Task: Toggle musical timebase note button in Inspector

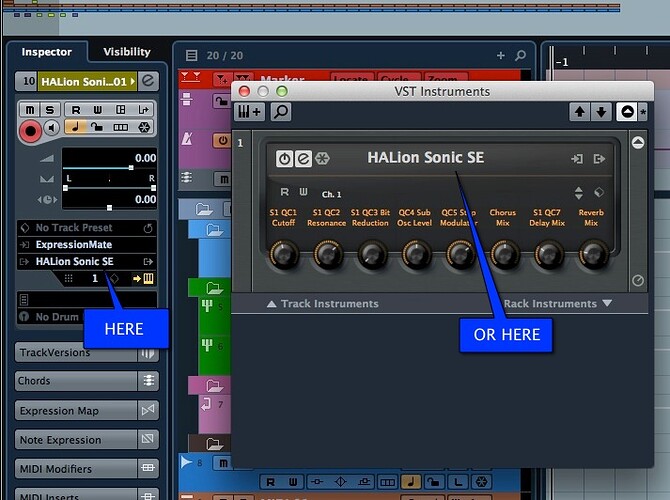Action: pyautogui.click(x=75, y=127)
